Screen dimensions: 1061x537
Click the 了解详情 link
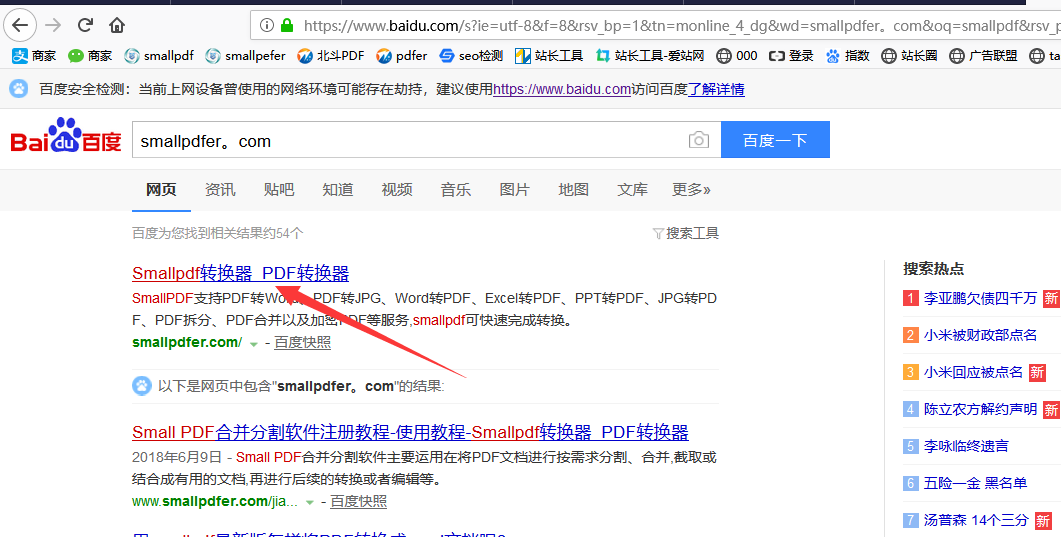tap(716, 89)
